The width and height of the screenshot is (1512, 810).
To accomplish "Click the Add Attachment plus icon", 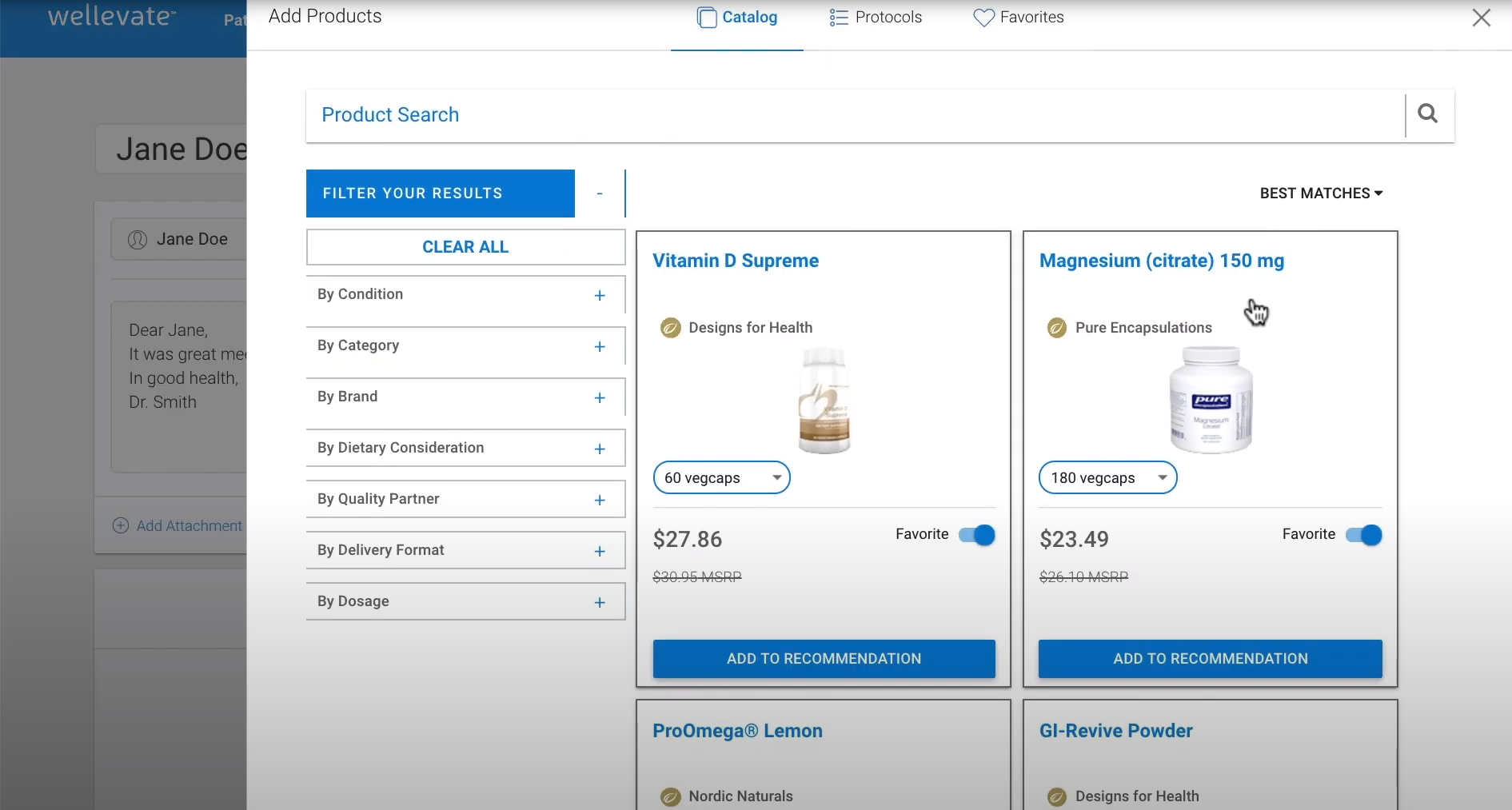I will point(121,525).
